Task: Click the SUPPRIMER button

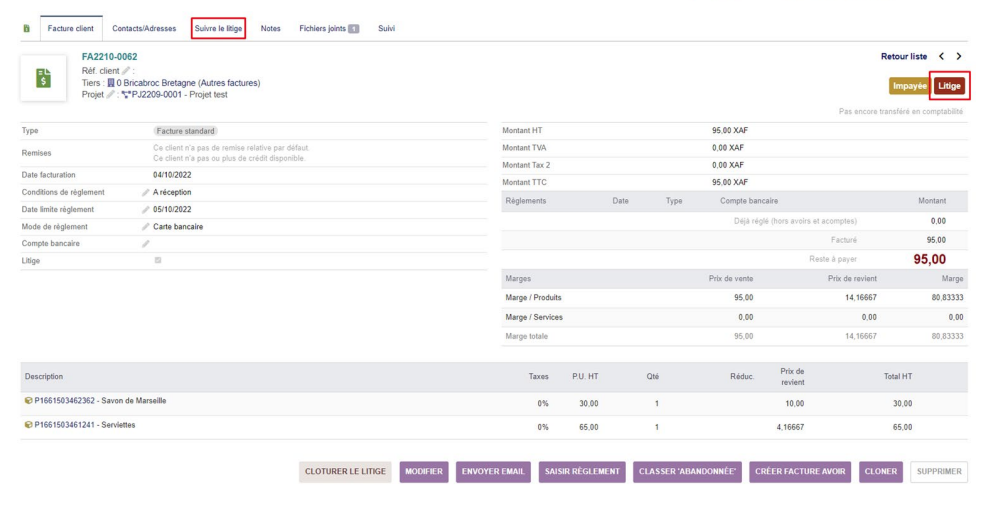Action: click(939, 472)
